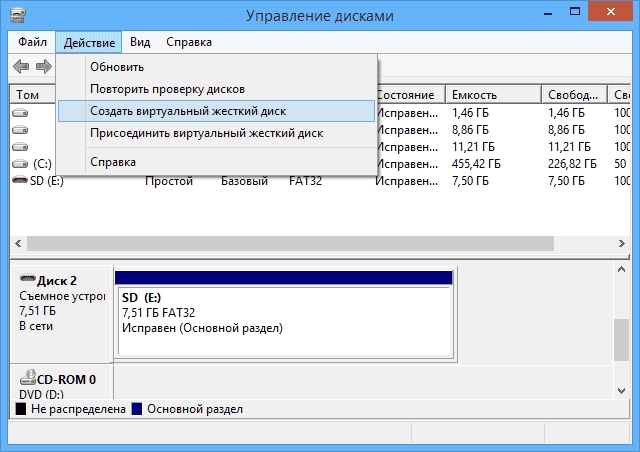Screen dimensions: 640x452
Task: Open the Вид menu
Action: coord(140,42)
